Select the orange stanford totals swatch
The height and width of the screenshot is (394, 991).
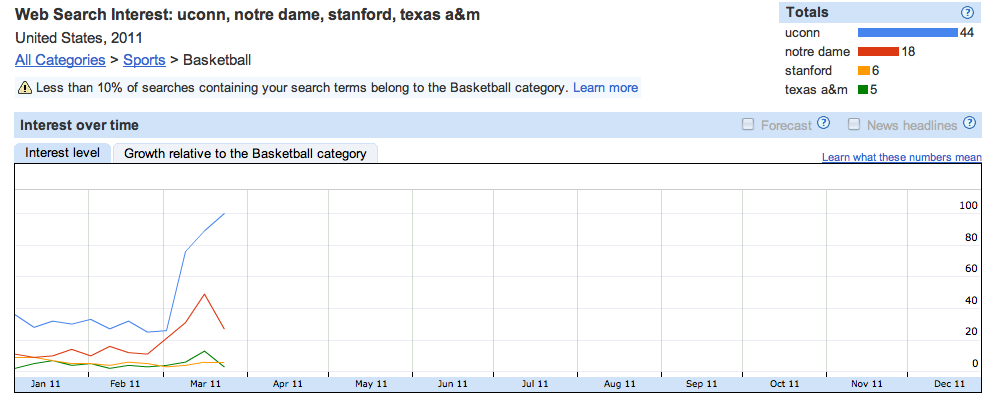[x=864, y=71]
